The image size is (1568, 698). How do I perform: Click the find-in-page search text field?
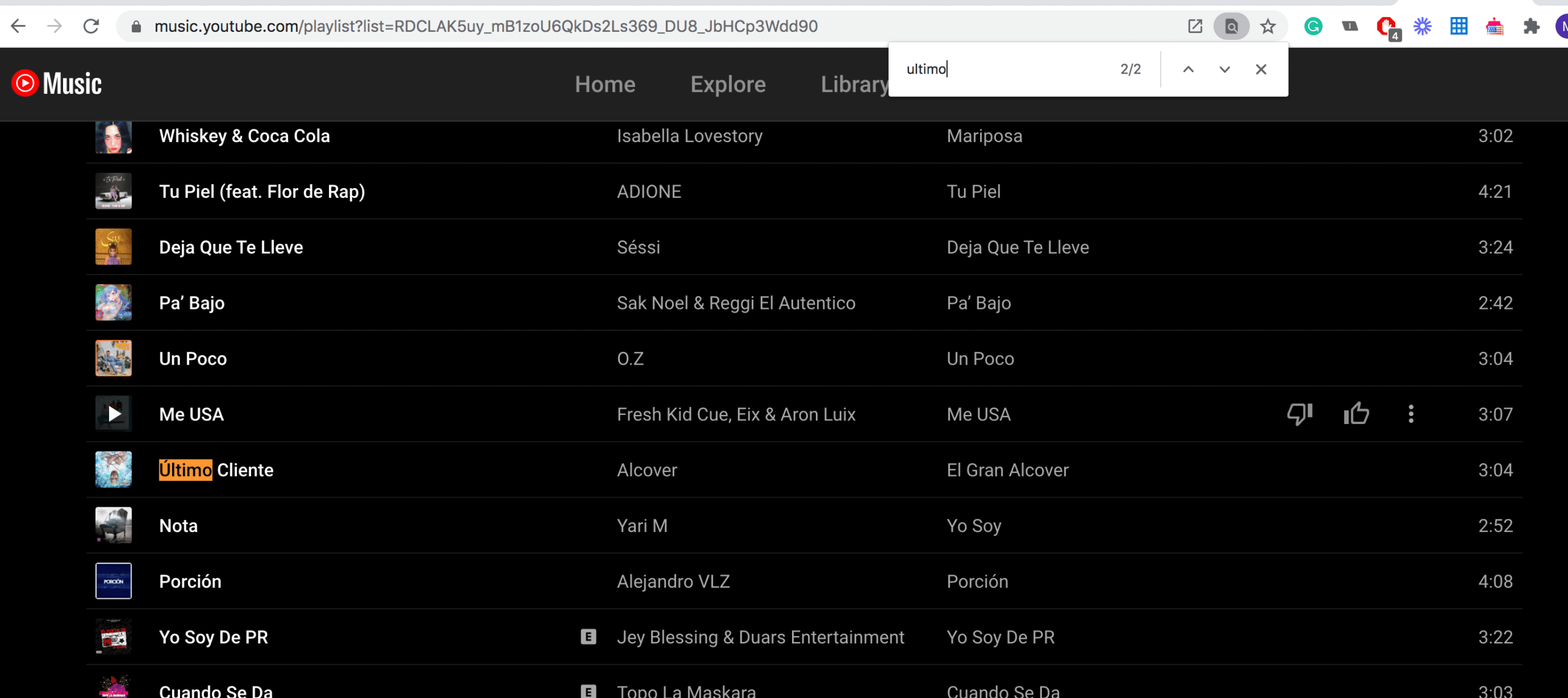point(1005,69)
